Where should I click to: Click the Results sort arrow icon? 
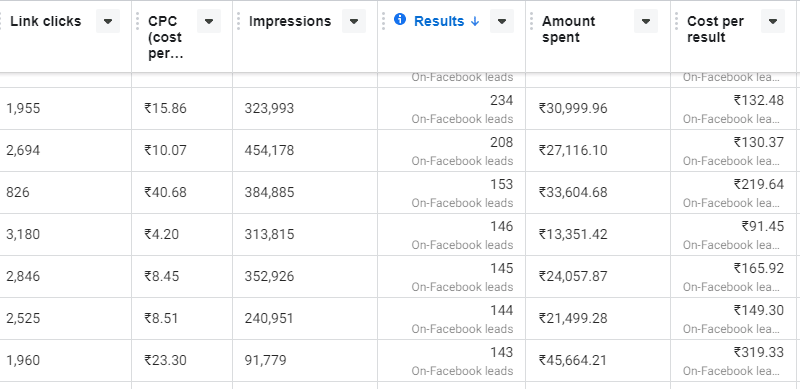(x=474, y=21)
